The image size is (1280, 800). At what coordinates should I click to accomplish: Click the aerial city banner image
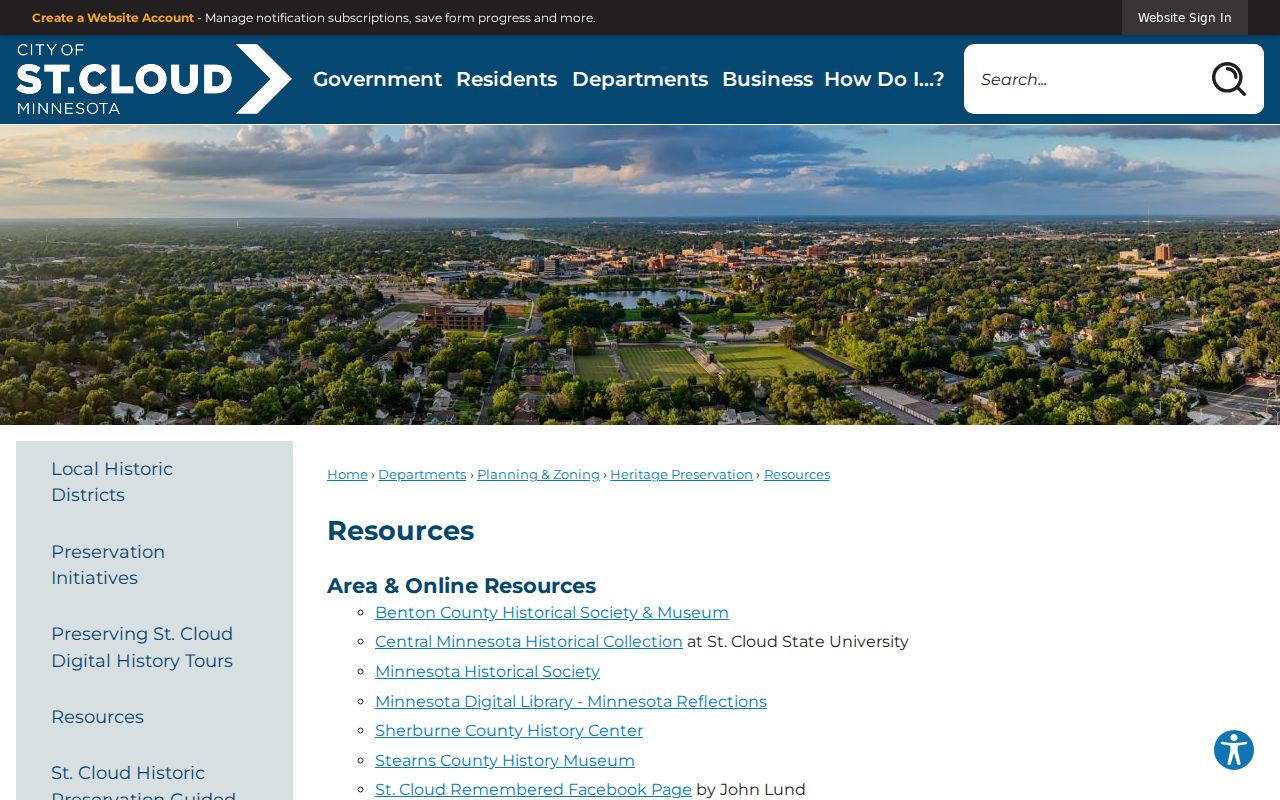(x=640, y=275)
